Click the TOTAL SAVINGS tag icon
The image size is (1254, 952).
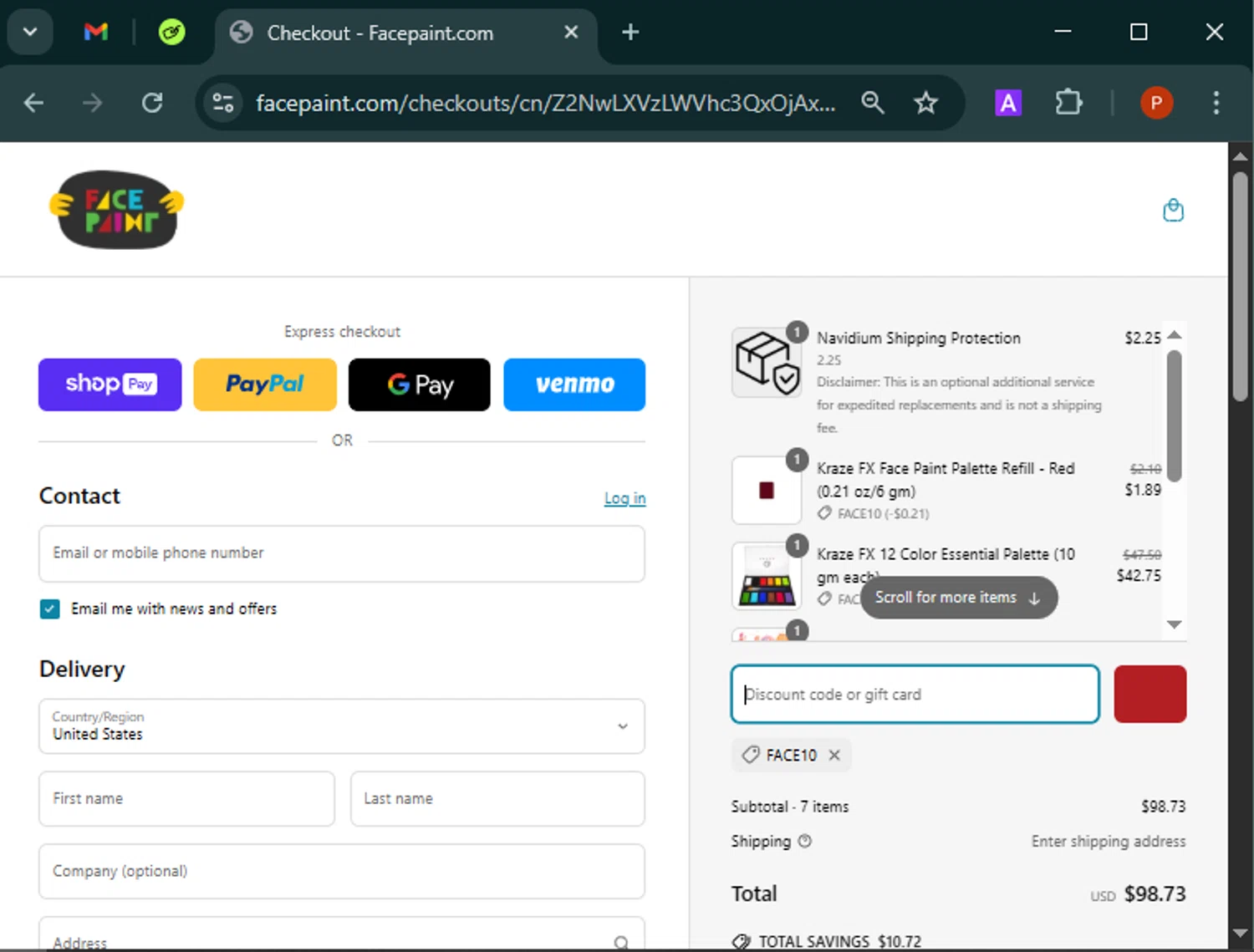pos(741,942)
